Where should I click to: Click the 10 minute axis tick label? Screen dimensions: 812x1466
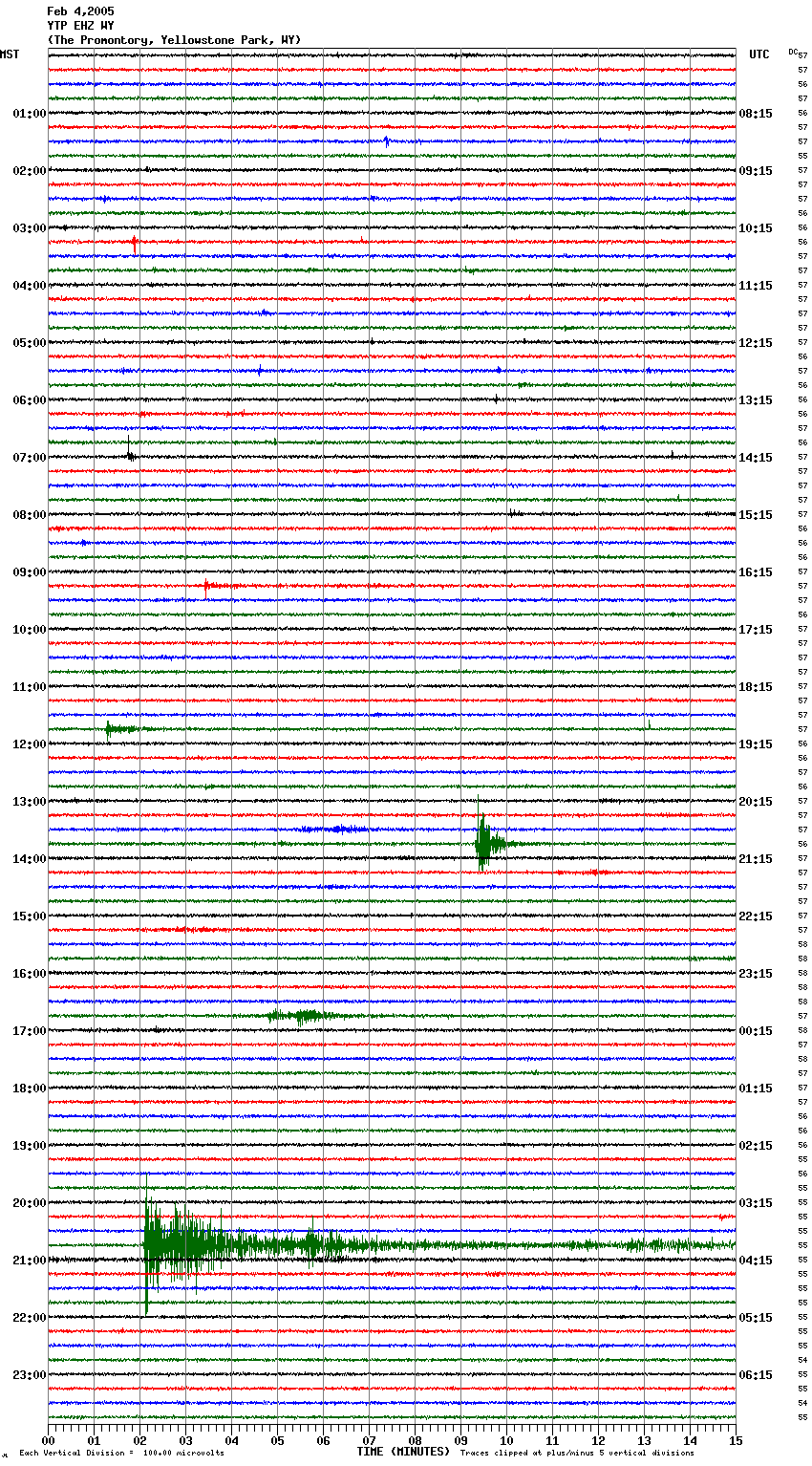click(506, 1440)
